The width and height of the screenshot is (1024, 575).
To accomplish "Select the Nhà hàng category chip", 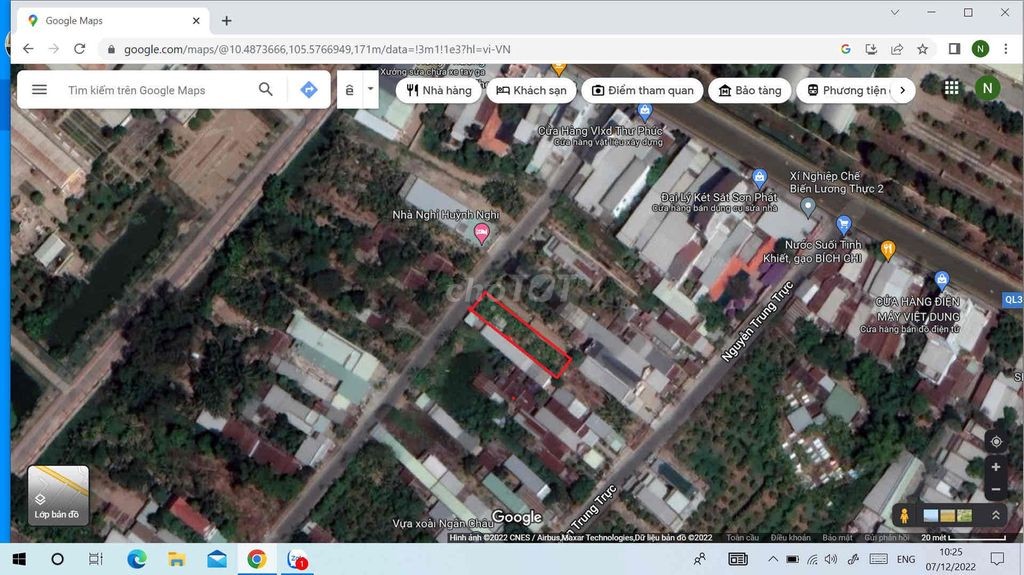I will coord(439,90).
